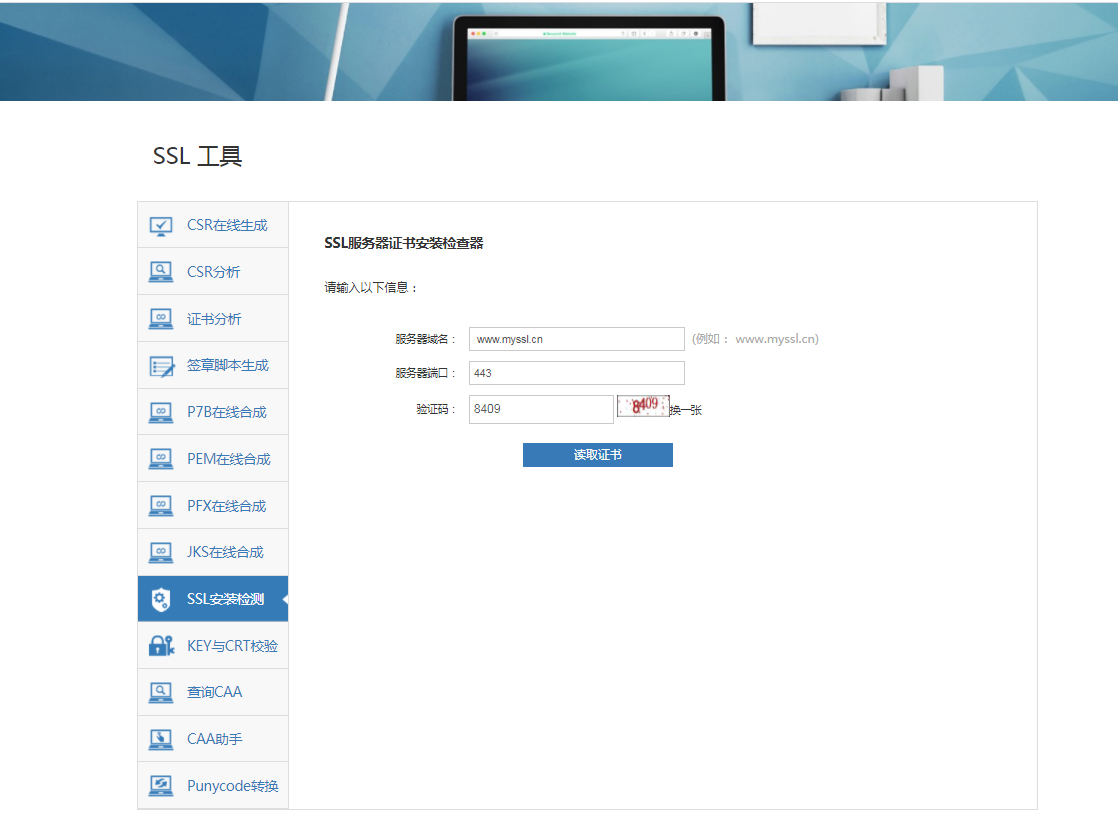Click the 请输入以下信息 instruction text
This screenshot has width=1118, height=827.
pyautogui.click(x=370, y=287)
